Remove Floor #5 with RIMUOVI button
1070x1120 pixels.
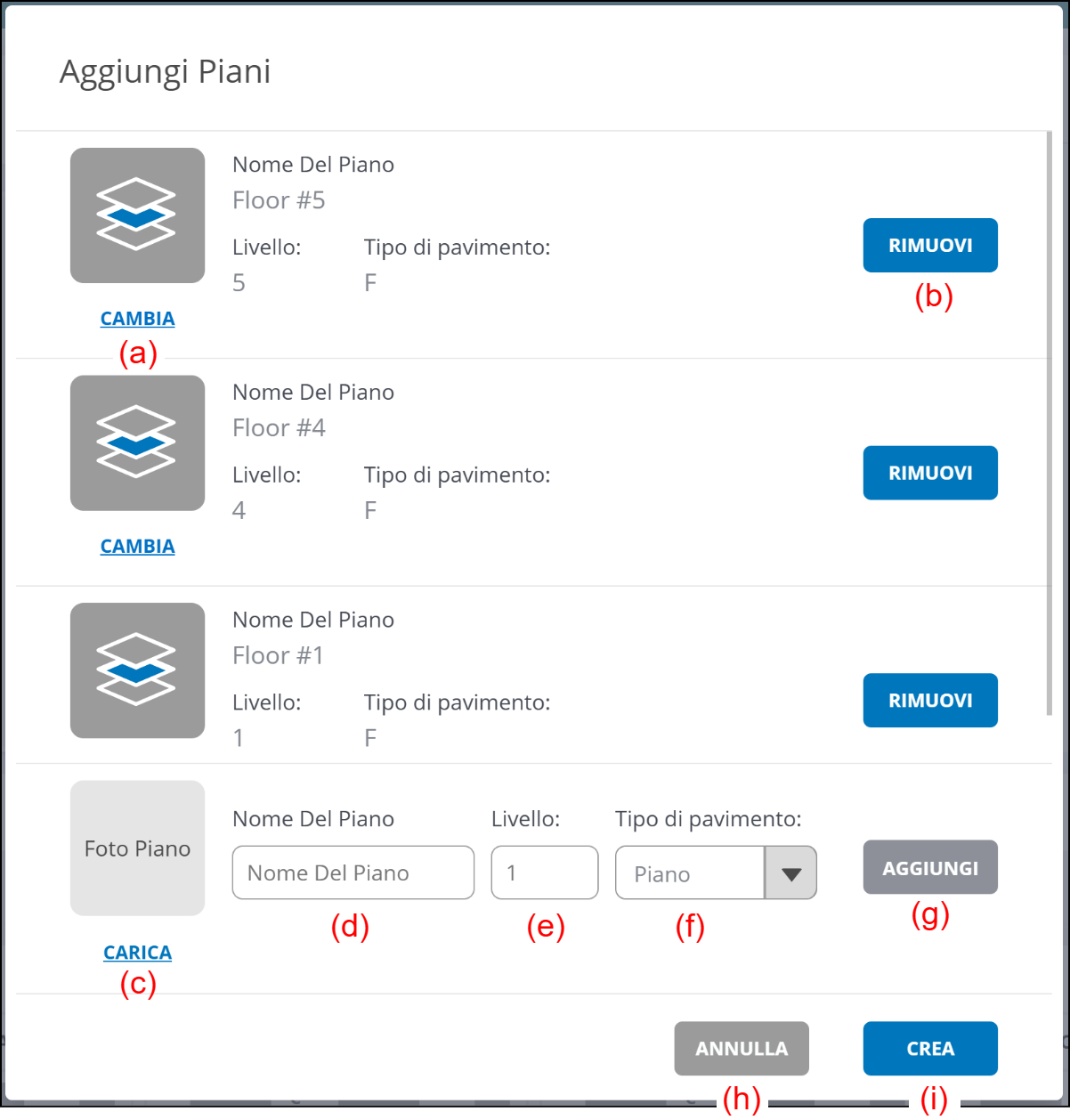929,246
